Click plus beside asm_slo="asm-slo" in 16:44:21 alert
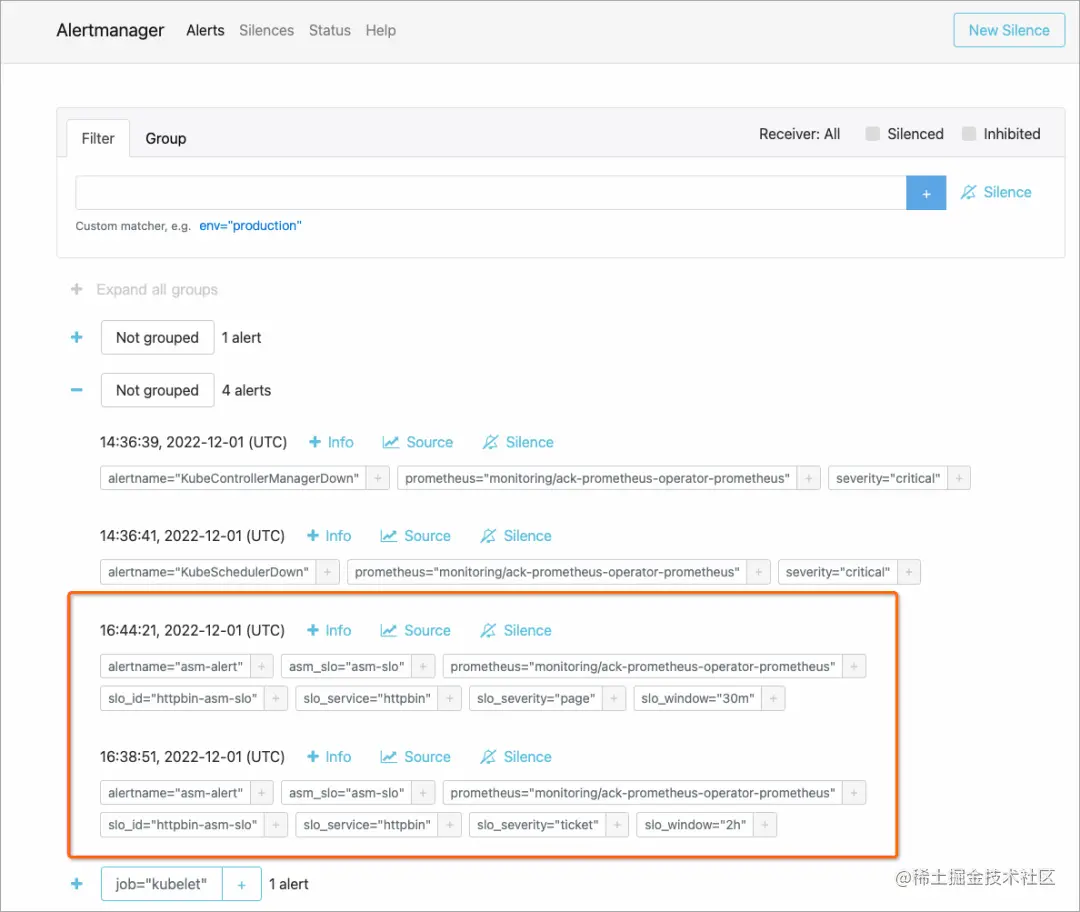Viewport: 1080px width, 912px height. click(x=423, y=667)
